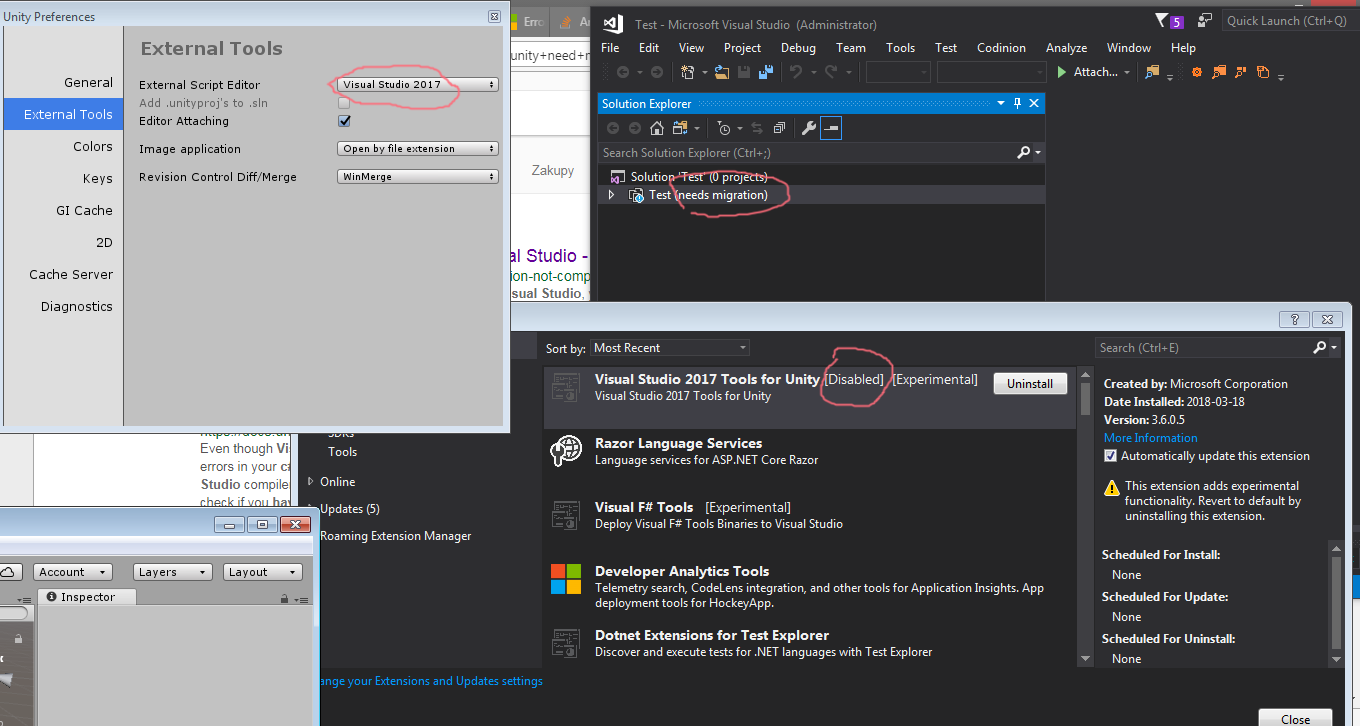Screen dimensions: 1360x726
Task: Open Revision Control Diff/Merge dropdown
Action: (x=418, y=177)
